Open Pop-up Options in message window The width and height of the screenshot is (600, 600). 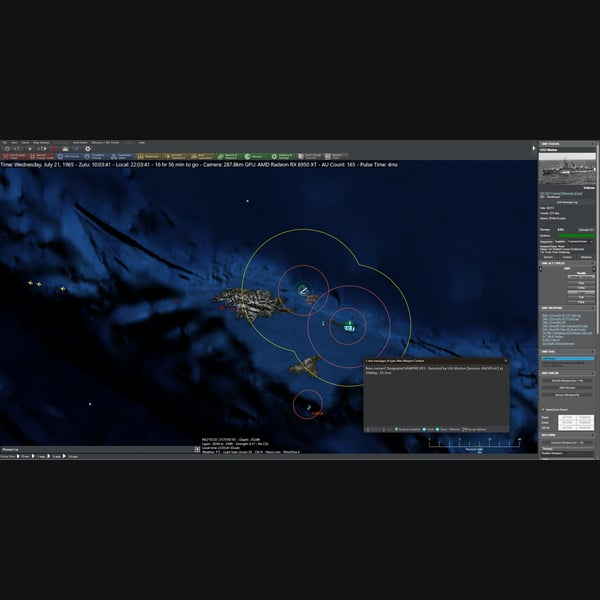click(x=474, y=429)
